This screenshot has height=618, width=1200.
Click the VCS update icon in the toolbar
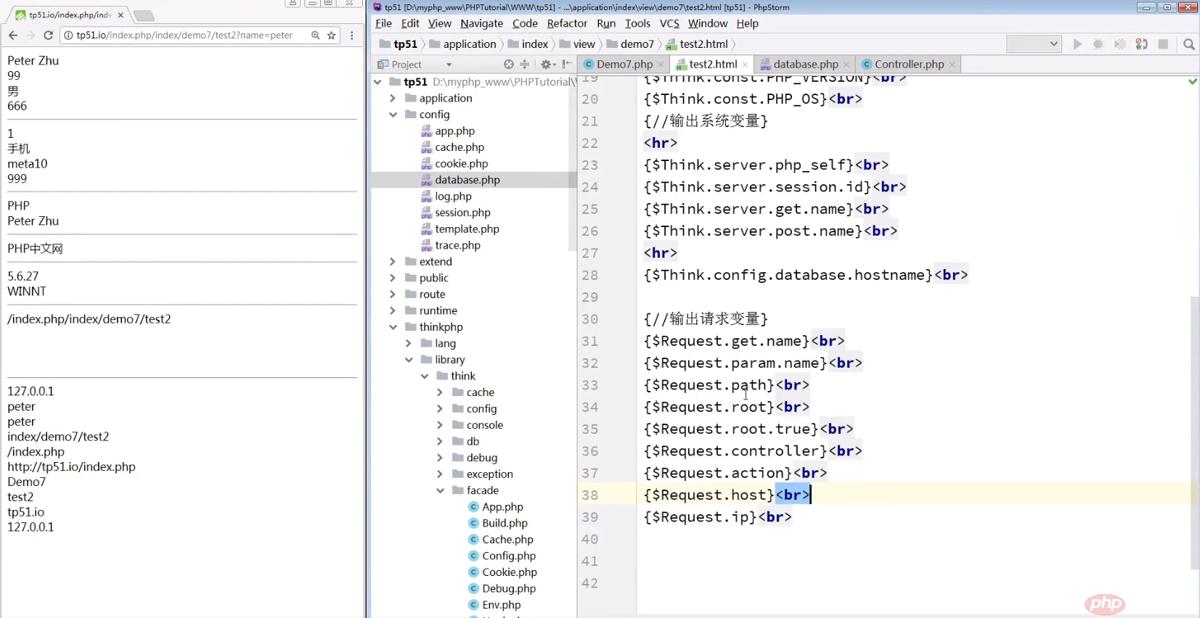(x=1142, y=43)
